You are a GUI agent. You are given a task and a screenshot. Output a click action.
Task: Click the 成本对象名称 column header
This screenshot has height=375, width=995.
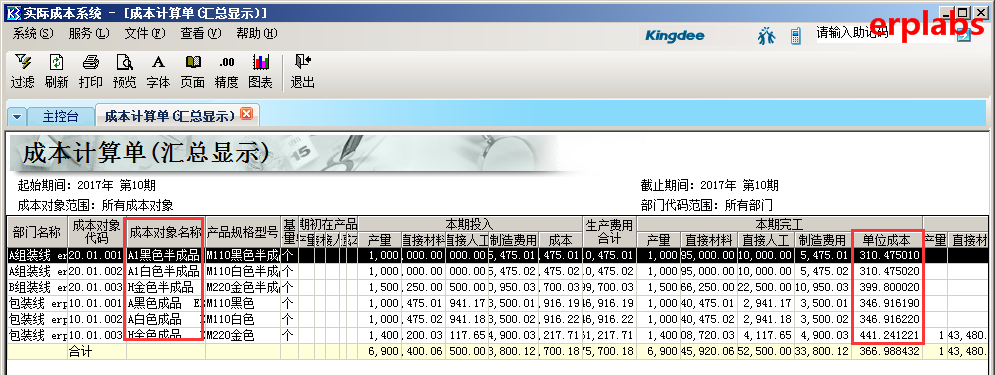pyautogui.click(x=166, y=232)
